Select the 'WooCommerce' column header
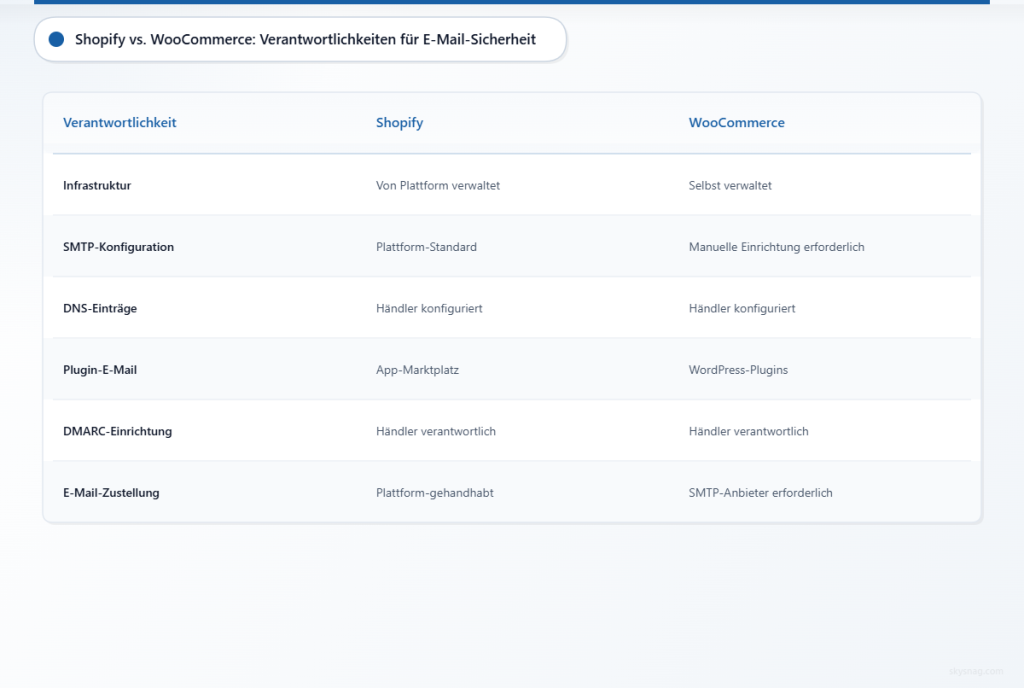 click(x=737, y=123)
